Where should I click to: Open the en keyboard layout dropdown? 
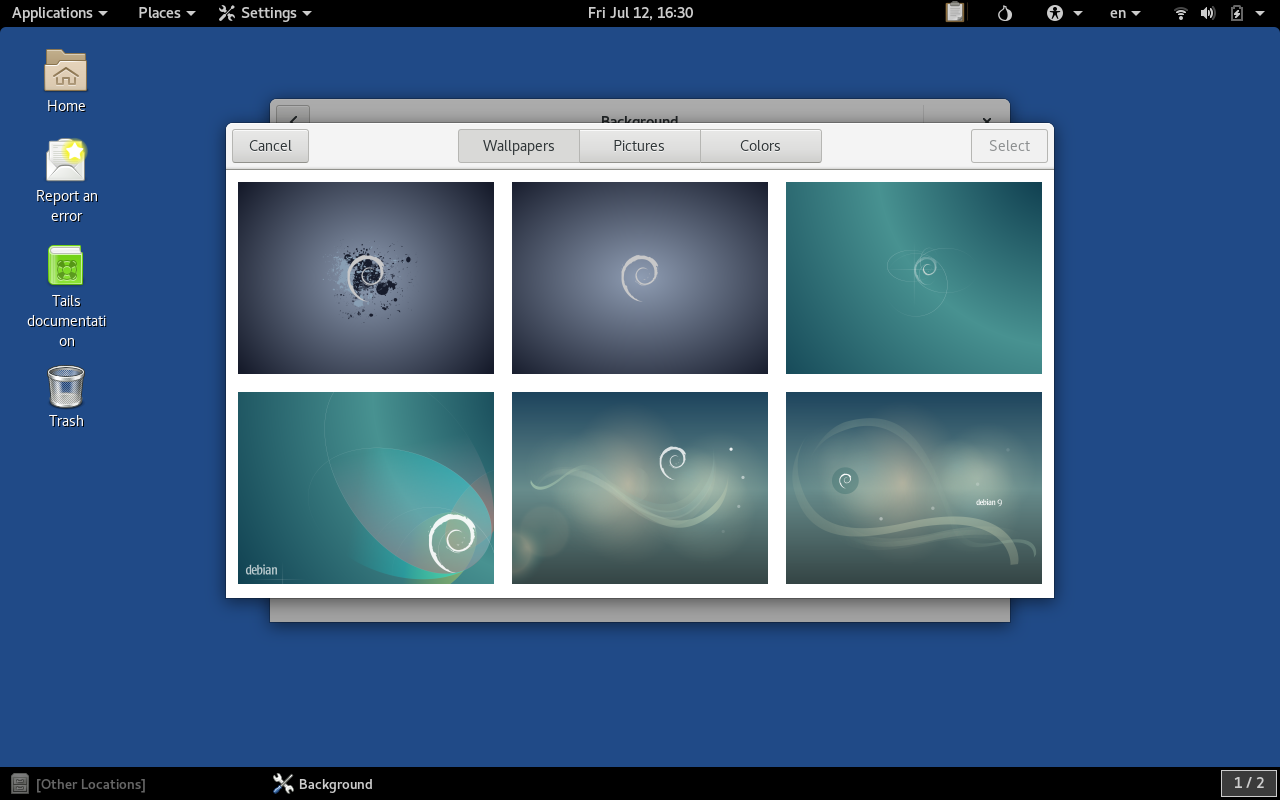tap(1125, 13)
